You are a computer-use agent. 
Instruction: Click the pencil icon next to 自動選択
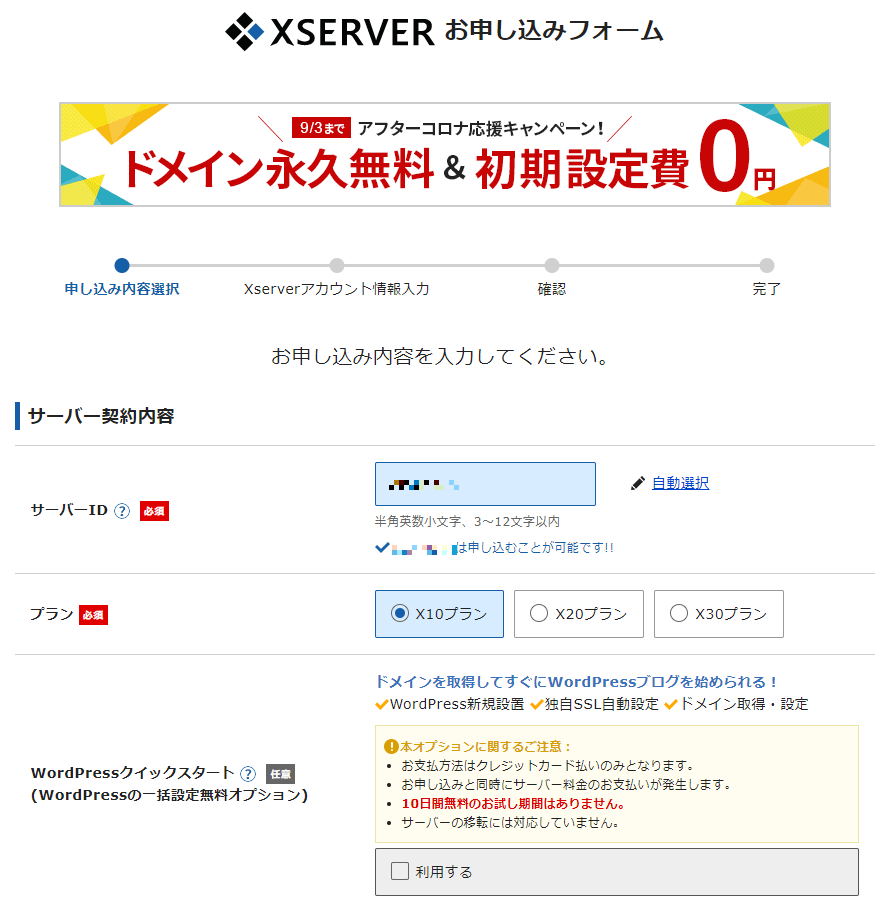637,483
